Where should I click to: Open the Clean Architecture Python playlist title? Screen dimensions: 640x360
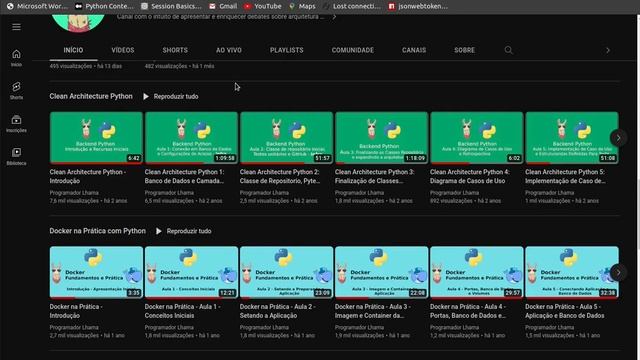point(91,96)
